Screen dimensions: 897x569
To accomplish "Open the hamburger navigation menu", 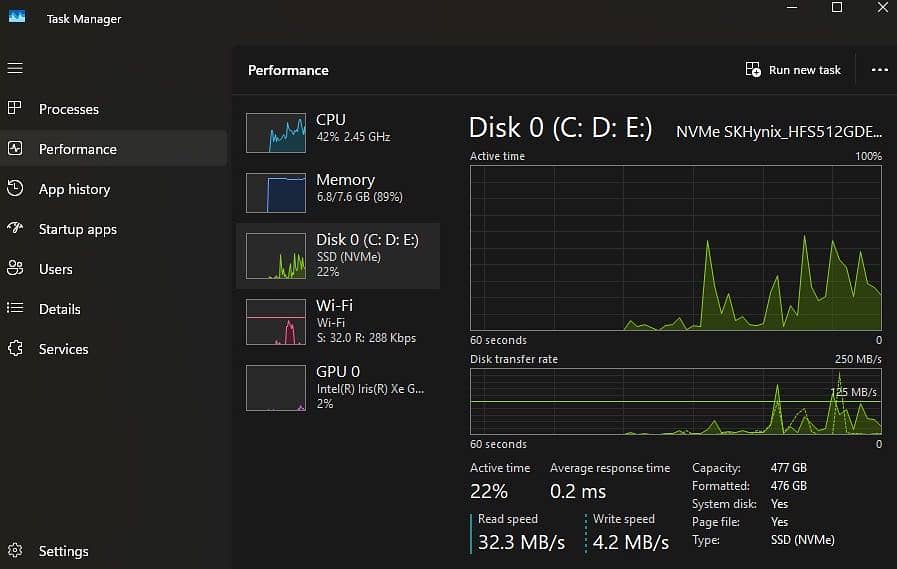I will coord(15,68).
